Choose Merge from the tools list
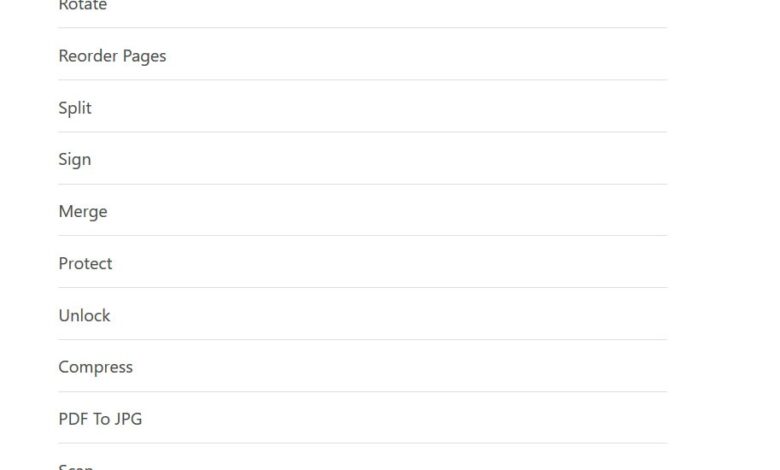The height and width of the screenshot is (470, 780). (x=83, y=212)
